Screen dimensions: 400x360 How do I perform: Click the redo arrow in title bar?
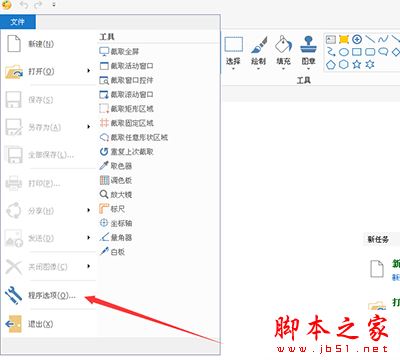39,4
